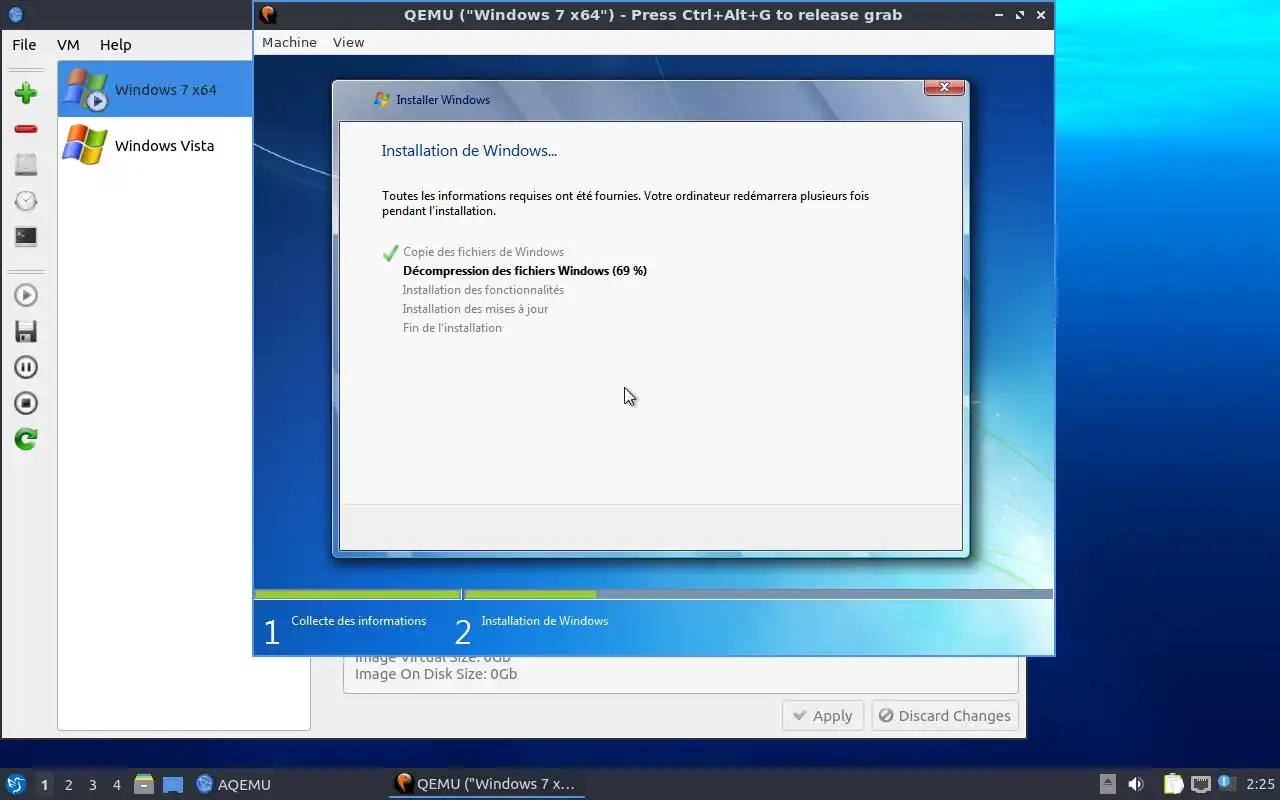The image size is (1280, 800).
Task: Open the AQEMU File menu
Action: 24,45
